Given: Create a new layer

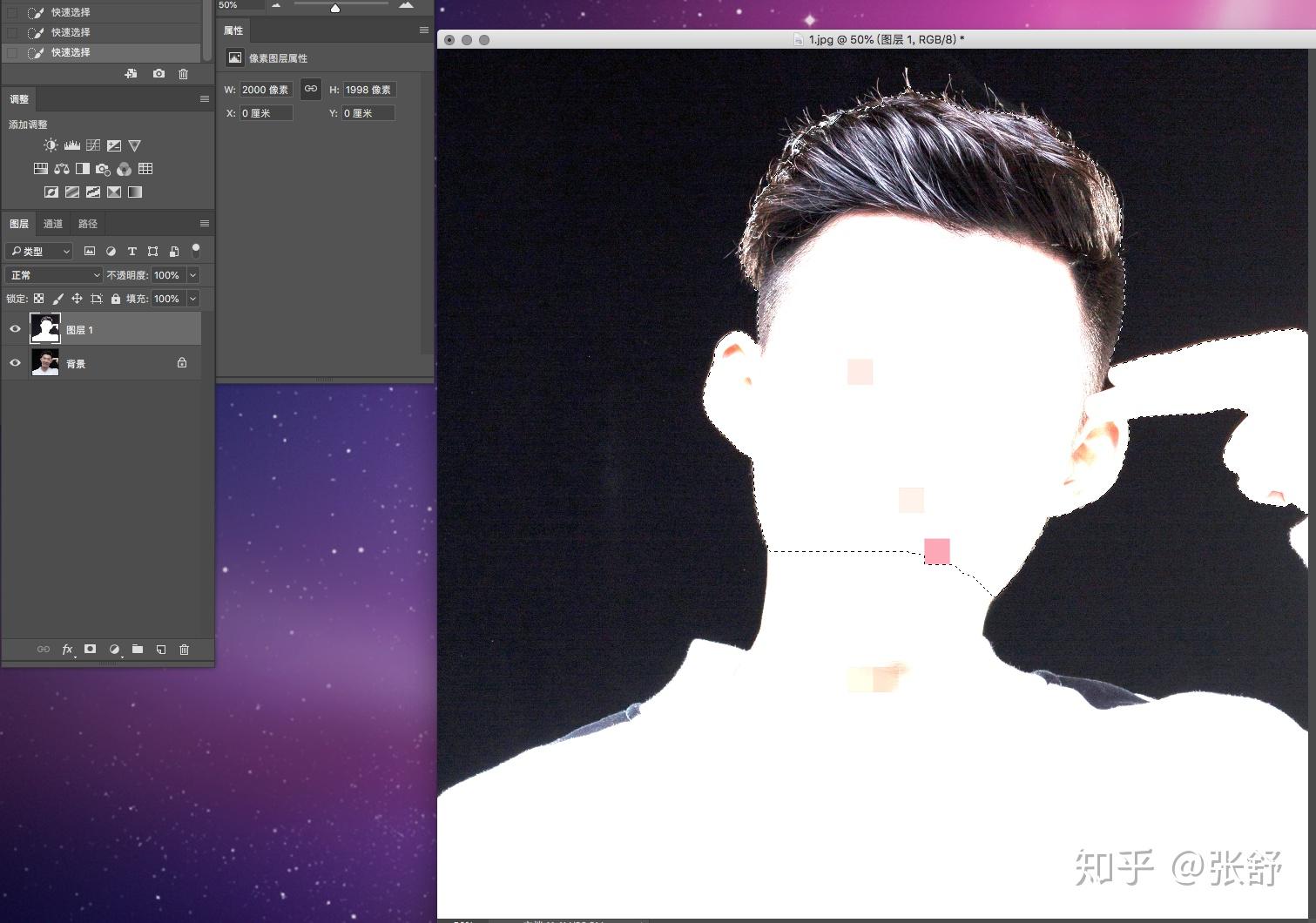Looking at the screenshot, I should (161, 649).
